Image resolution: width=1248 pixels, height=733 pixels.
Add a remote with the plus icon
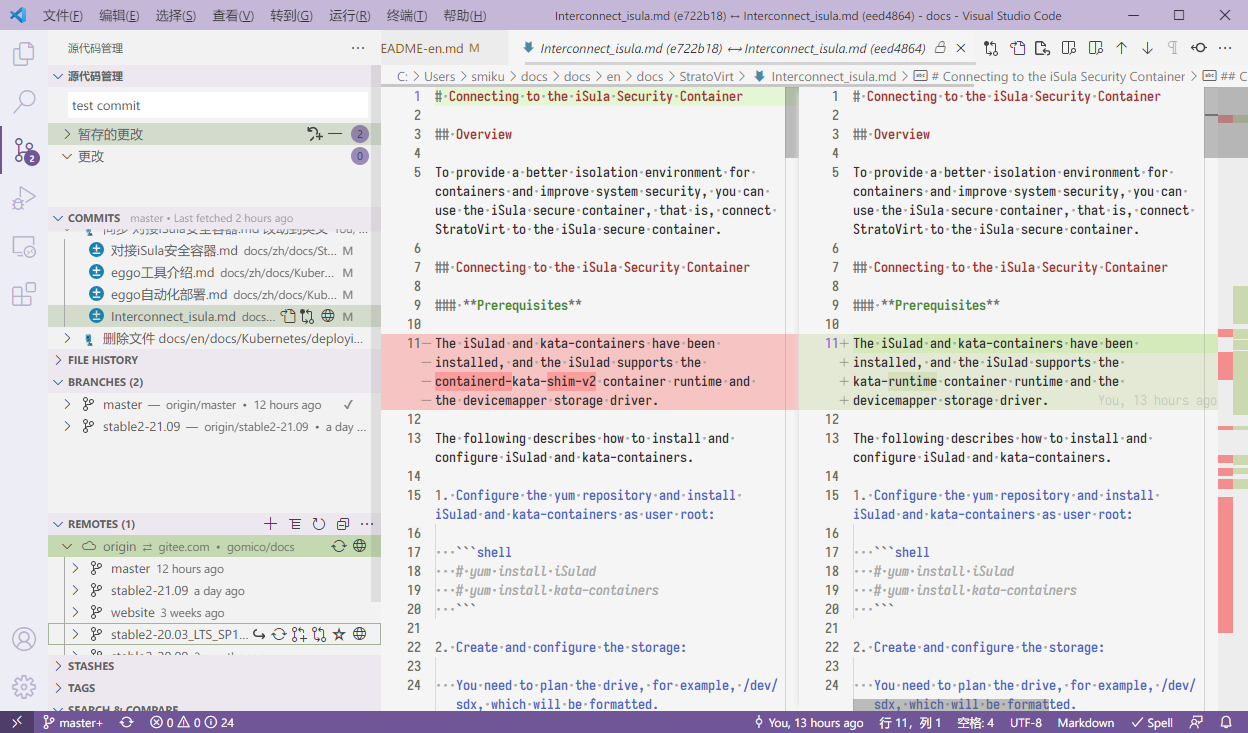point(270,524)
